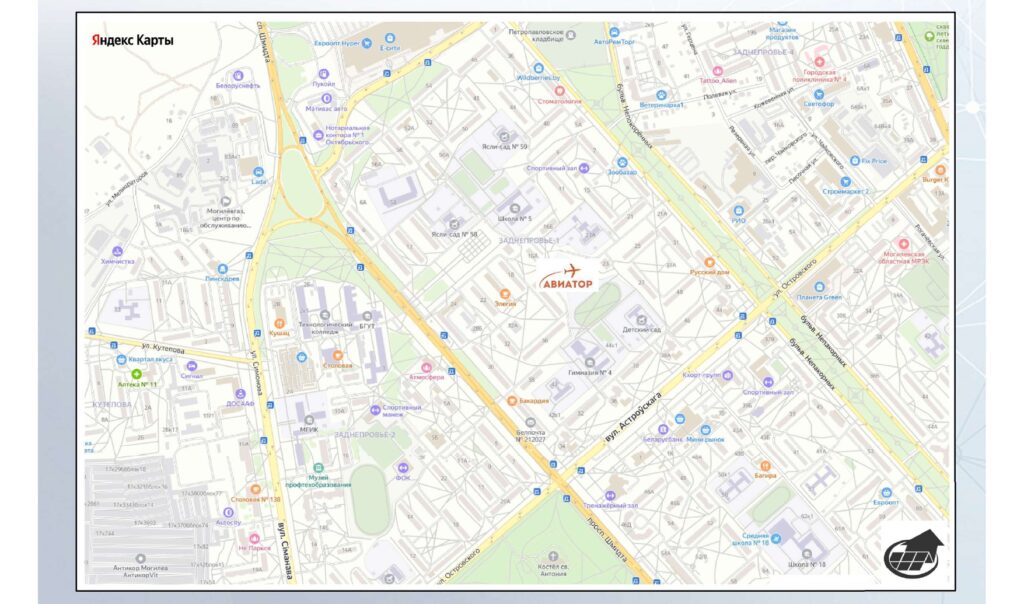Open the Спортивный манеж marker
The width and height of the screenshot is (1024, 604).
click(375, 410)
